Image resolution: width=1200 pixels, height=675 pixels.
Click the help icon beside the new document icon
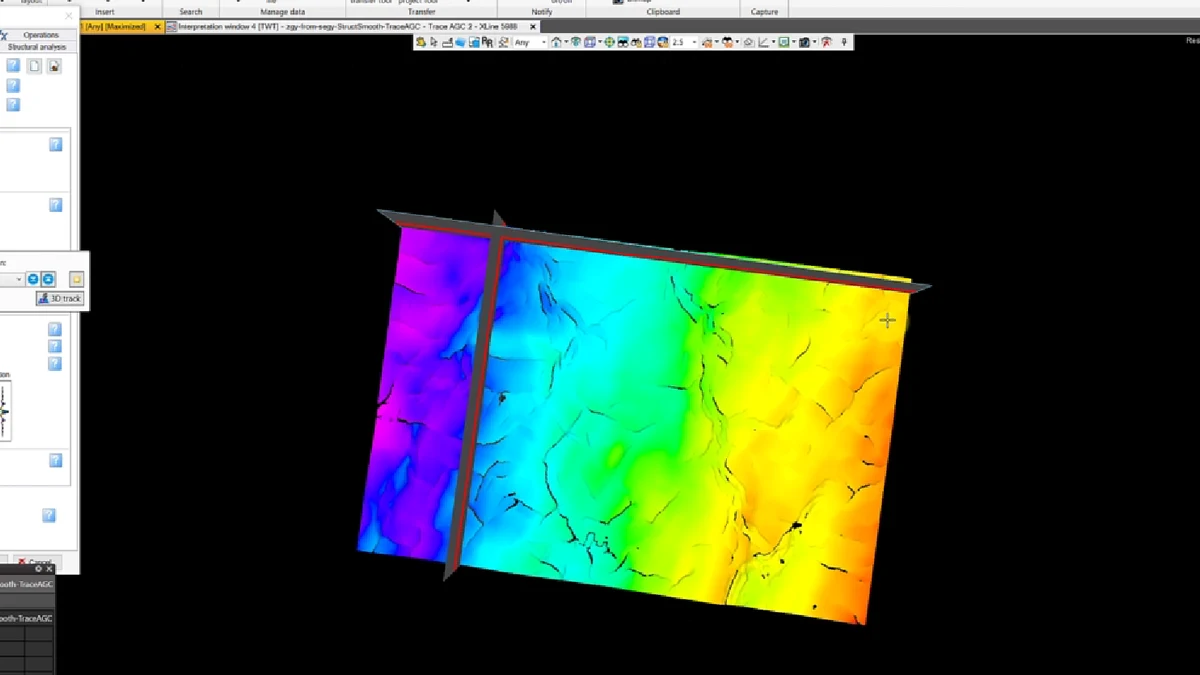(x=13, y=66)
